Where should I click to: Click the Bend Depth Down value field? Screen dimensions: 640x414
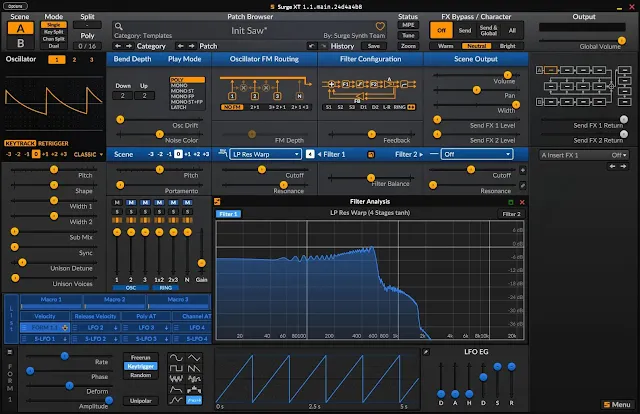(123, 96)
